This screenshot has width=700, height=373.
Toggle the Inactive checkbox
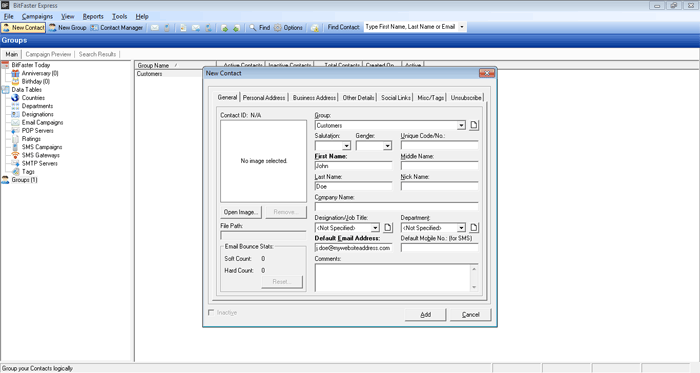pos(211,312)
